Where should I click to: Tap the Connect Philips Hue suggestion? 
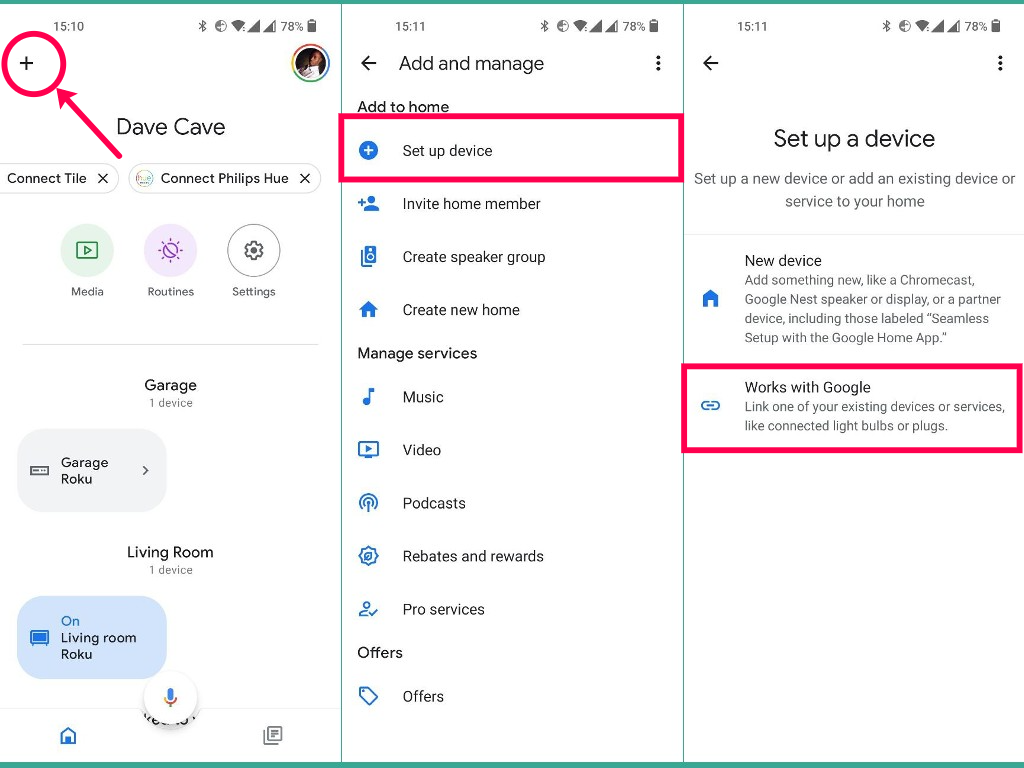[225, 178]
